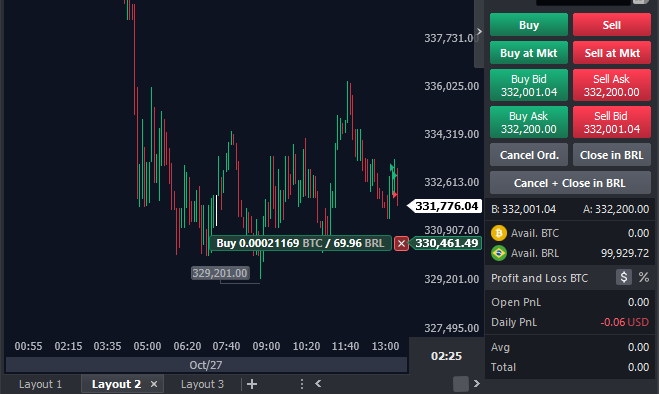659x394 pixels.
Task: Cancel the pending buy order with red X
Action: (x=401, y=243)
